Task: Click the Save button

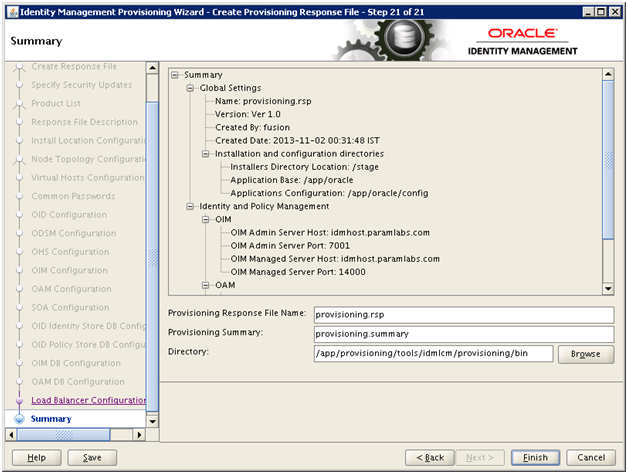Action: click(92, 458)
